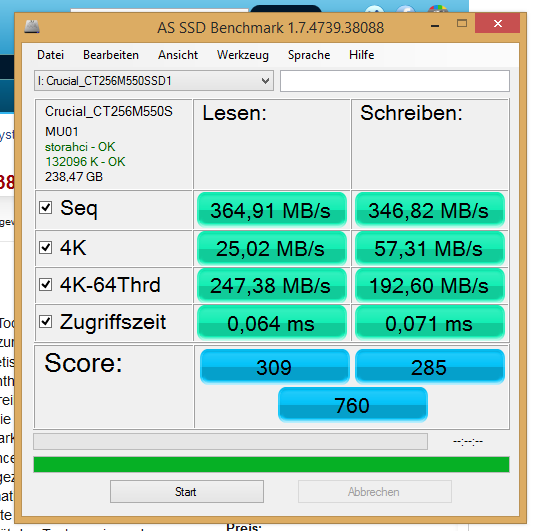This screenshot has width=546, height=531.
Task: Click the 4K read value 25,02 MB/s
Action: tap(272, 248)
